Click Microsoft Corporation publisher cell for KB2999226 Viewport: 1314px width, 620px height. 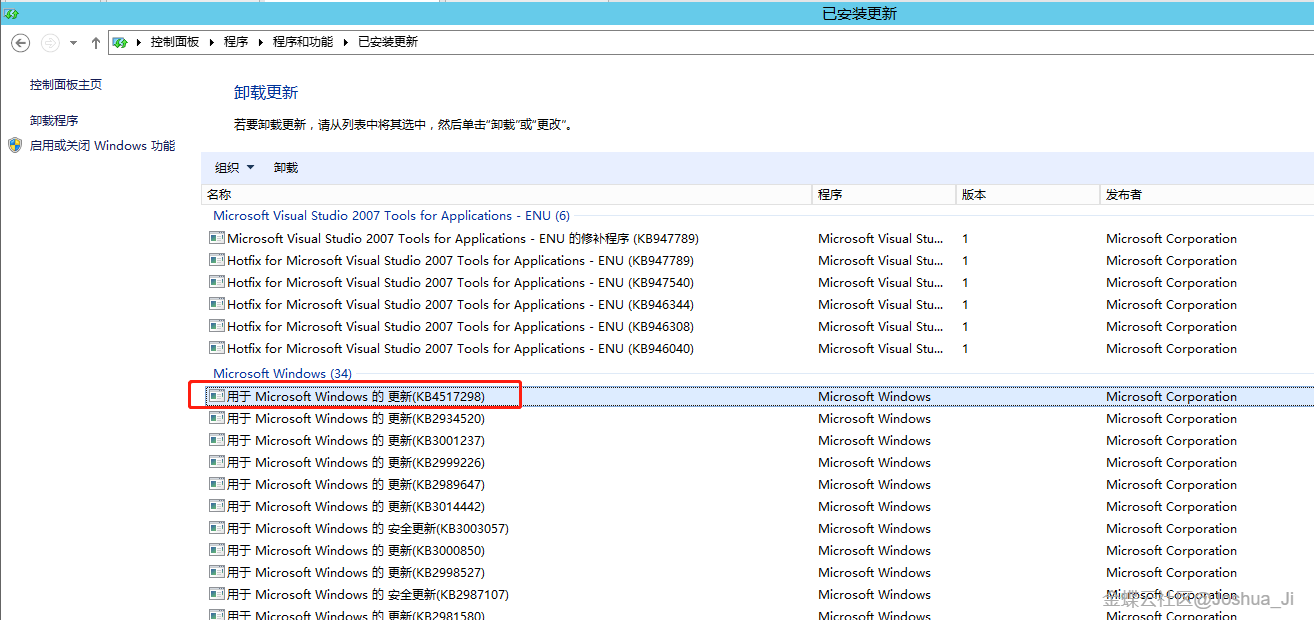coord(1171,463)
